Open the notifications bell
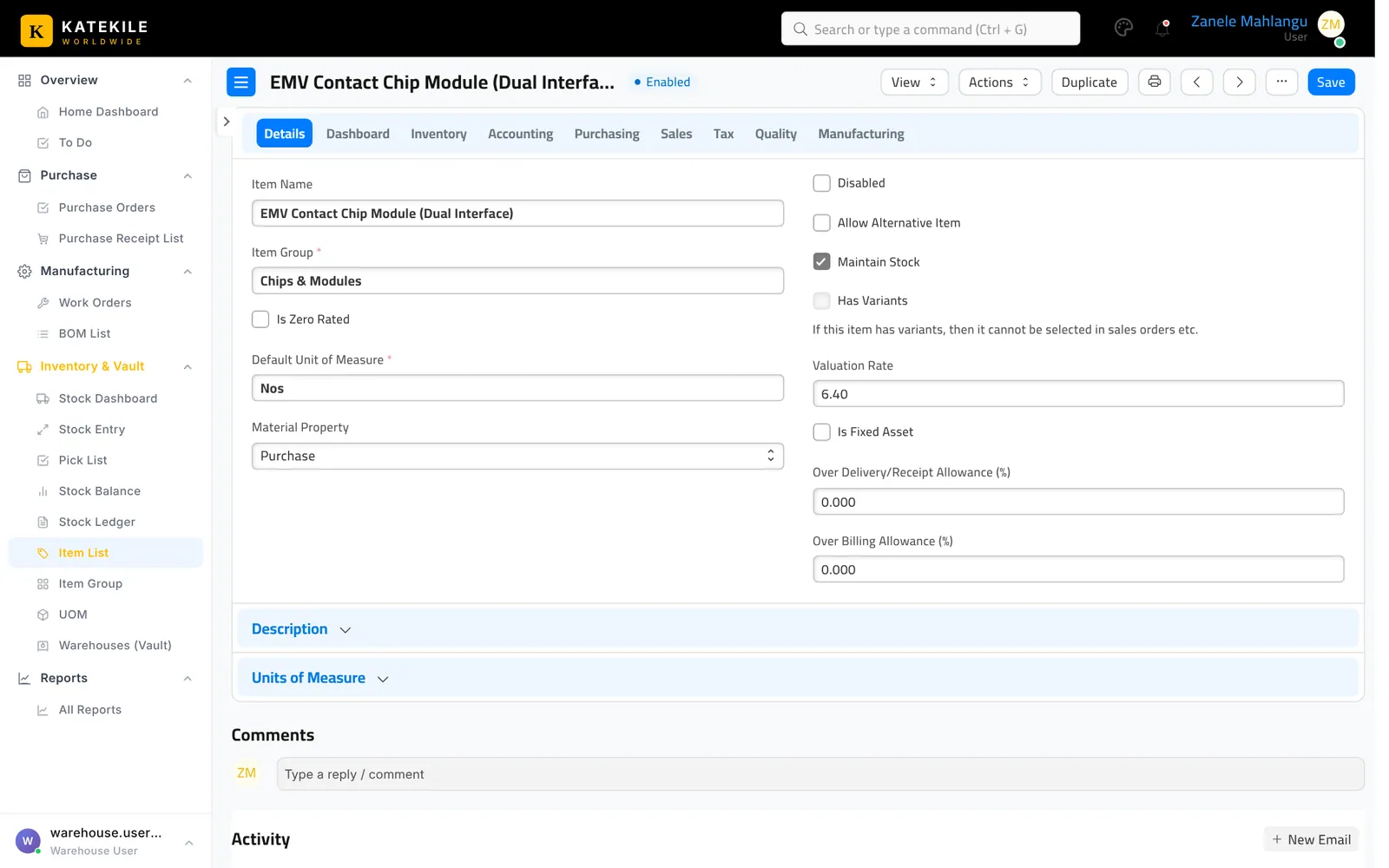 tap(1162, 28)
